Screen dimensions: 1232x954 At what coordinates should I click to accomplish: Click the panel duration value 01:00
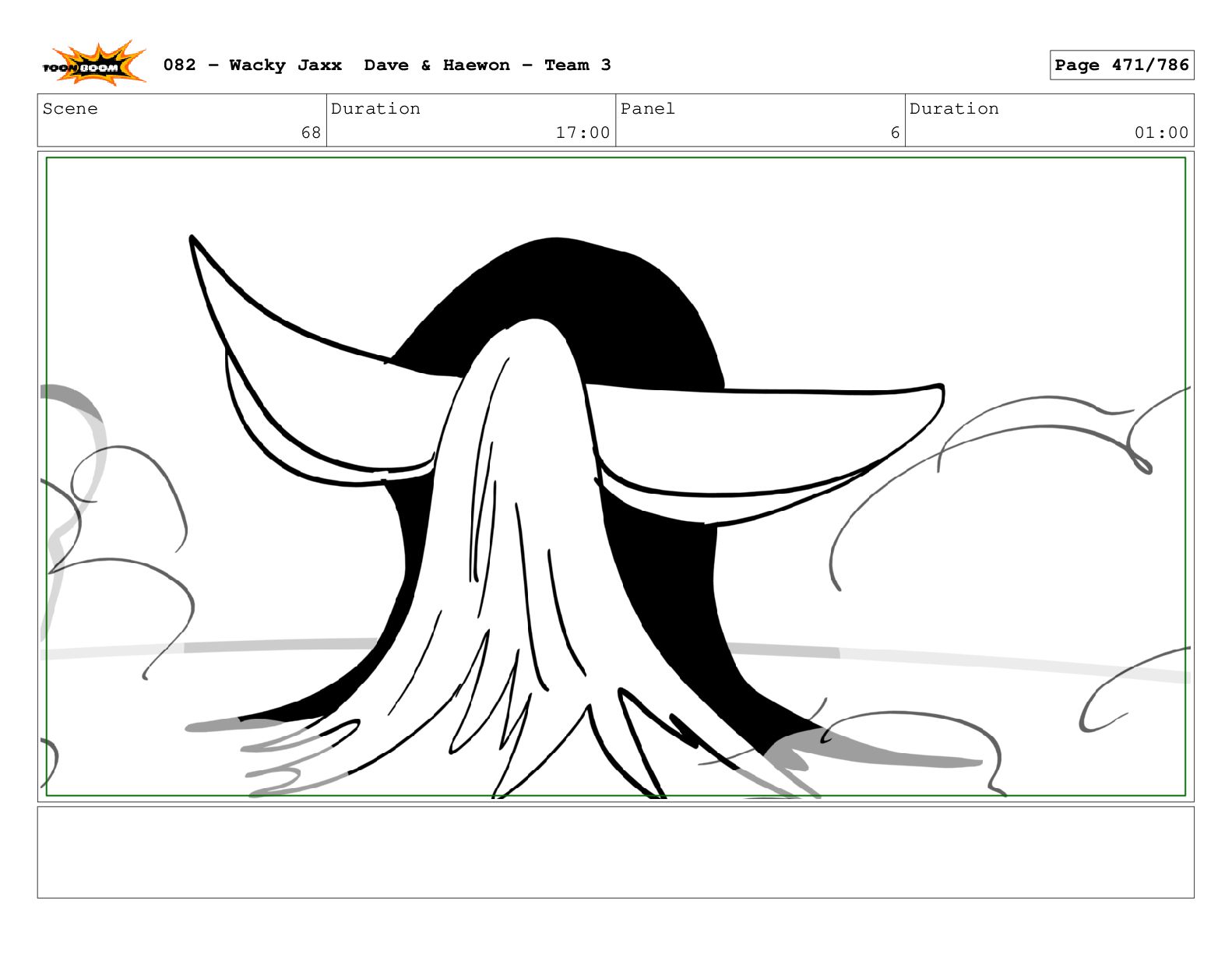[x=1161, y=132]
